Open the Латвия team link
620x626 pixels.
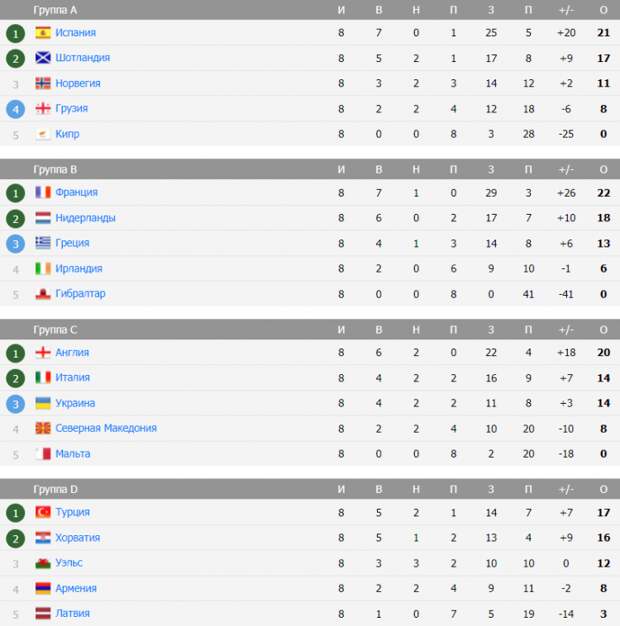pos(72,613)
